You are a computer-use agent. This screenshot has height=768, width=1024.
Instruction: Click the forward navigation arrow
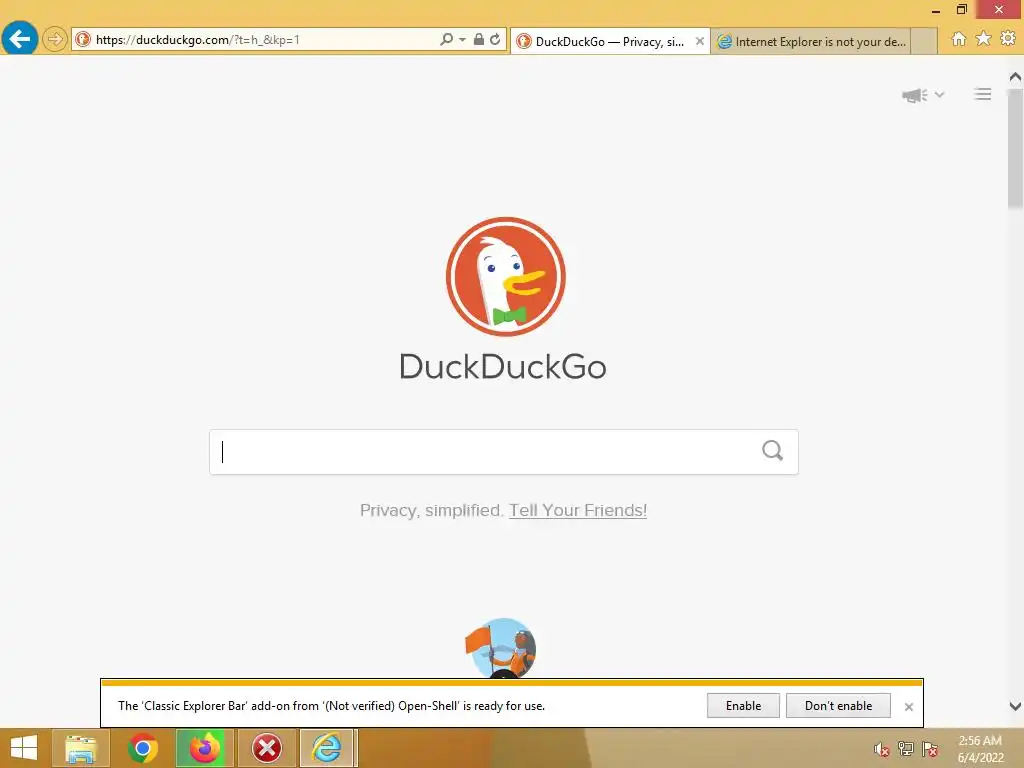click(55, 40)
